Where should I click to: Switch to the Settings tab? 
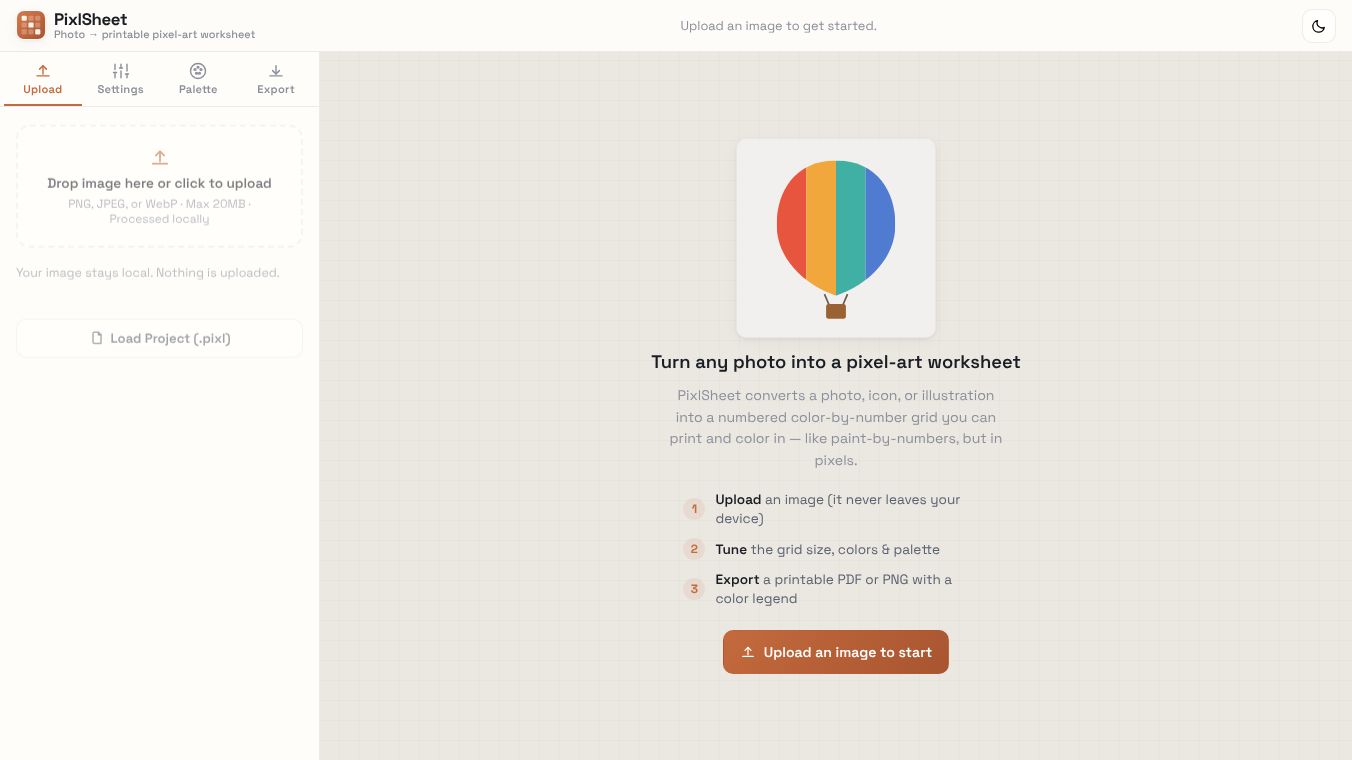coord(120,79)
